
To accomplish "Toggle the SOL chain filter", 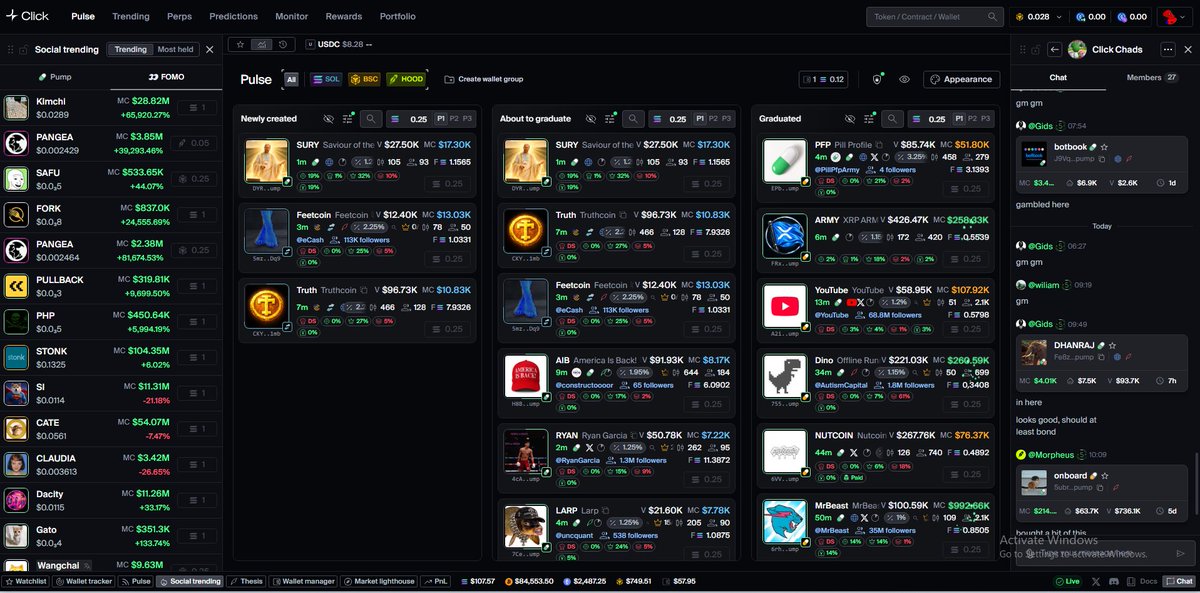I will pos(326,79).
